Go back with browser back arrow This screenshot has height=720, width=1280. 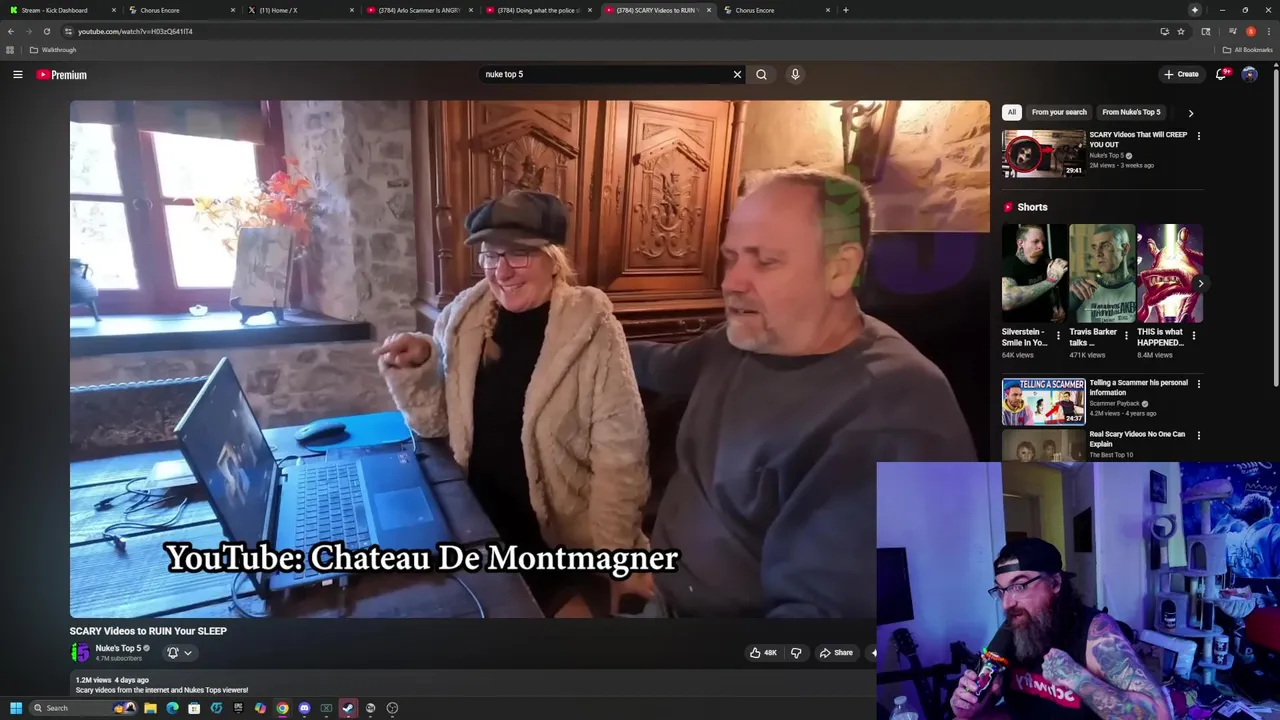point(11,31)
